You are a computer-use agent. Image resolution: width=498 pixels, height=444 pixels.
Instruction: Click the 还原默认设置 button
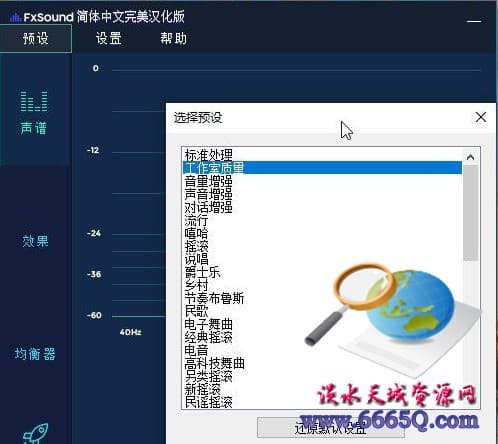pyautogui.click(x=331, y=428)
